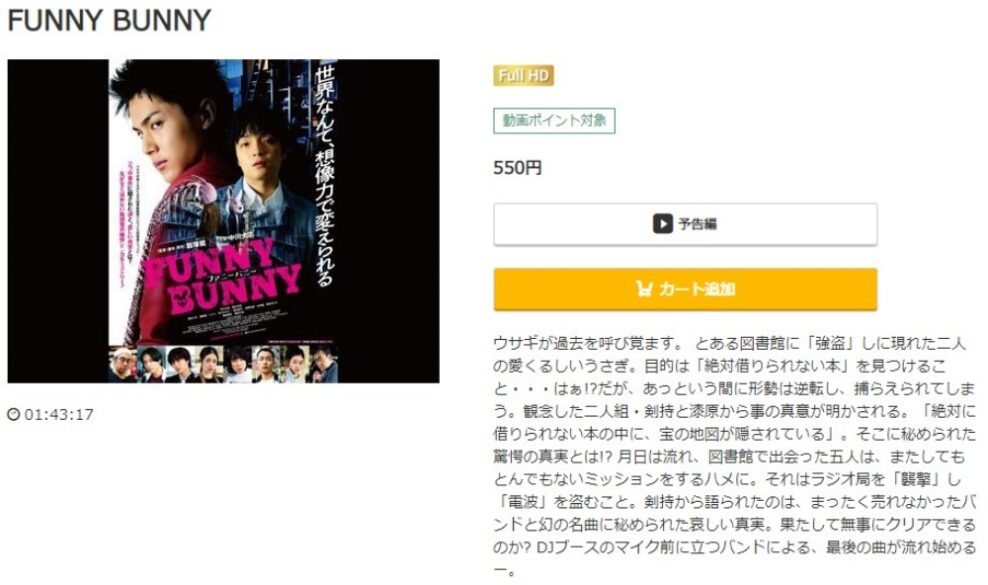Click the 01:43:17 runtime text

click(59, 414)
